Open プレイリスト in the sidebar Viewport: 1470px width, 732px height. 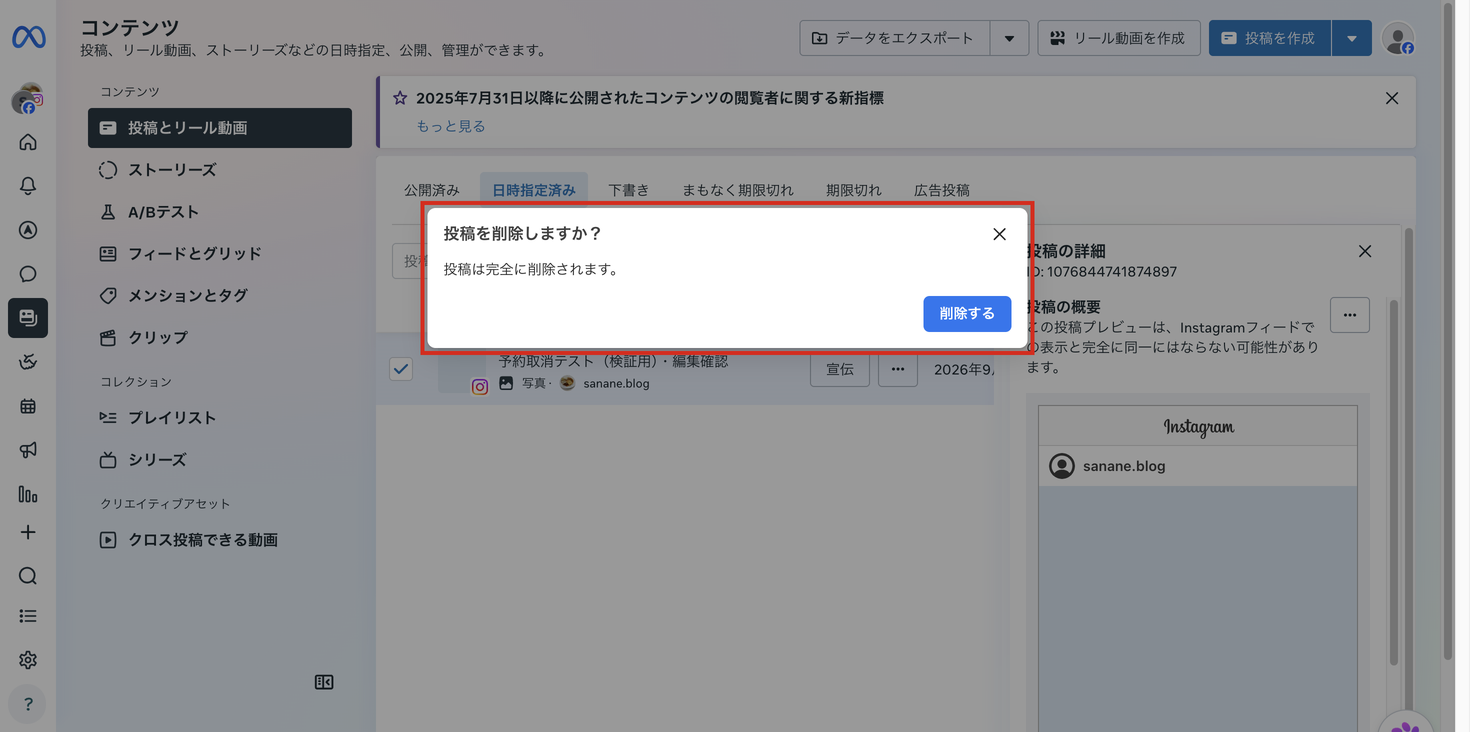point(220,418)
